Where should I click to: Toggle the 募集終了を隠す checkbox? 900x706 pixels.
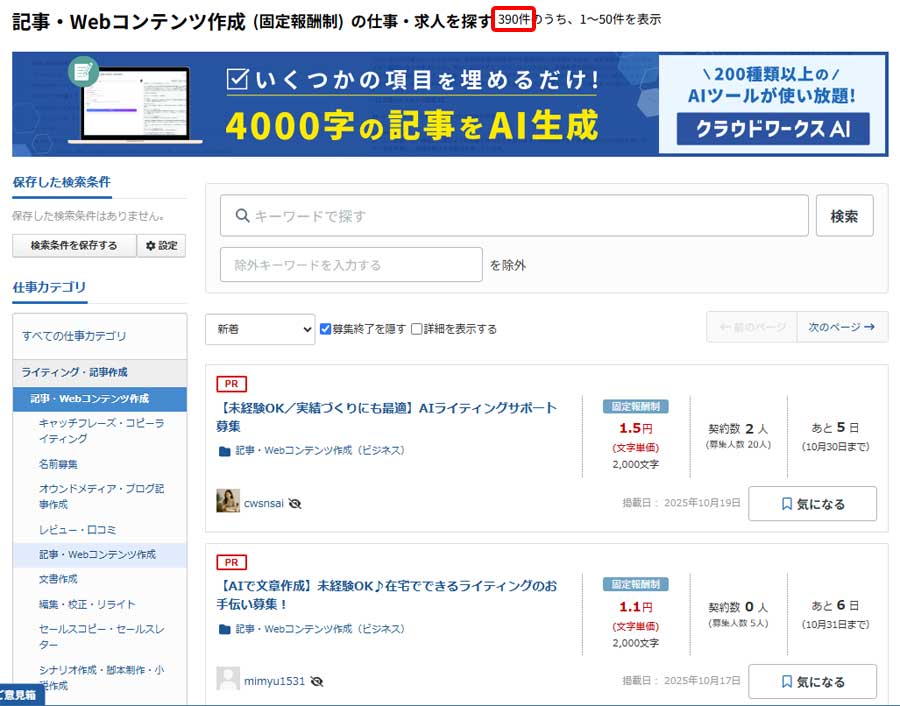coord(326,328)
